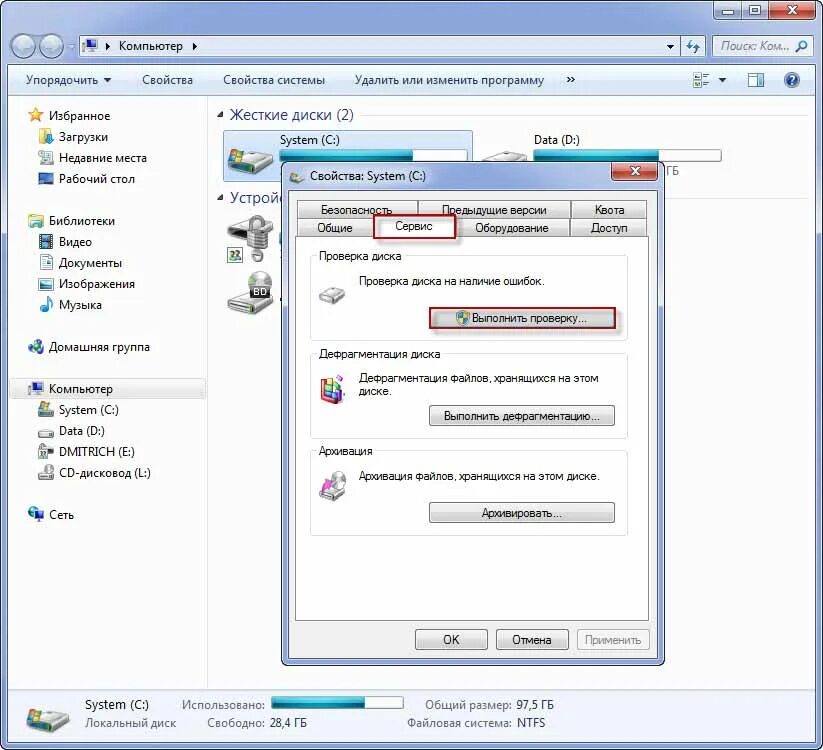
Task: Toggle the preview pane icon
Action: click(x=755, y=80)
